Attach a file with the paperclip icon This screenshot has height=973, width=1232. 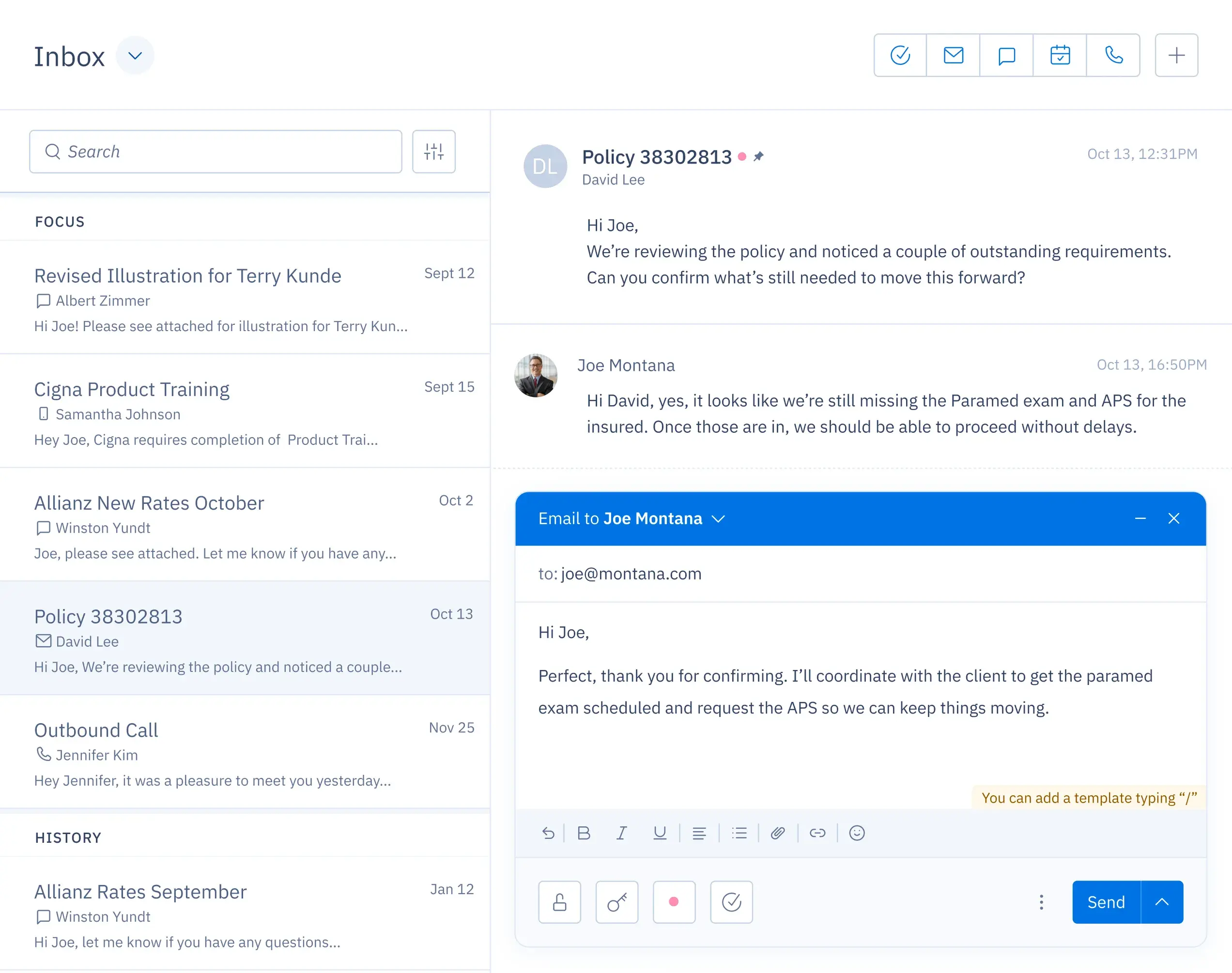coord(778,833)
